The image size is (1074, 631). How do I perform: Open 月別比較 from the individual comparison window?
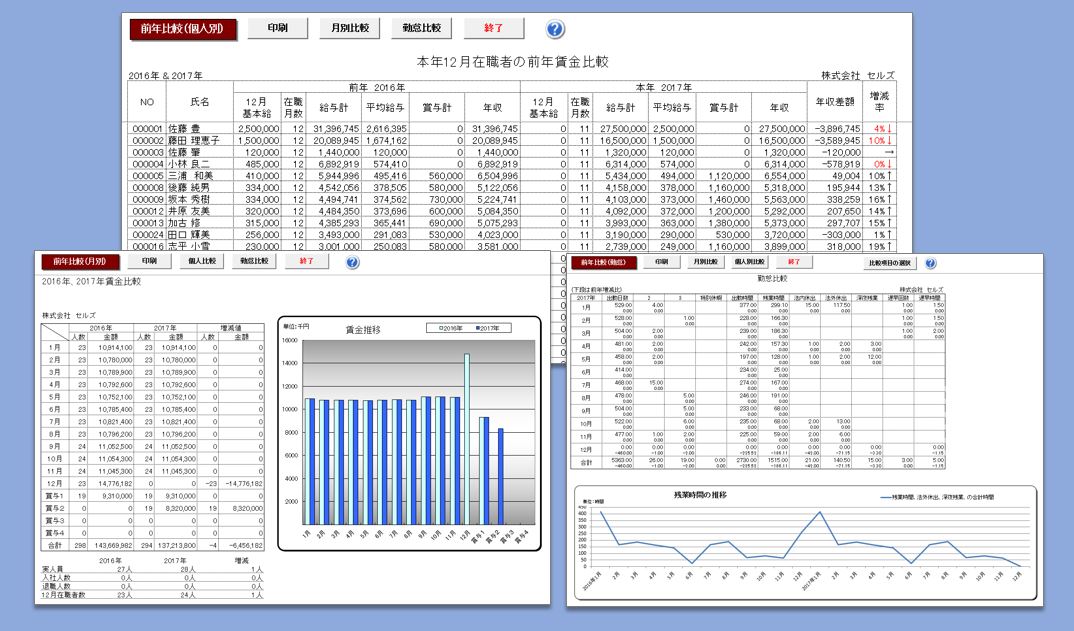[x=350, y=28]
